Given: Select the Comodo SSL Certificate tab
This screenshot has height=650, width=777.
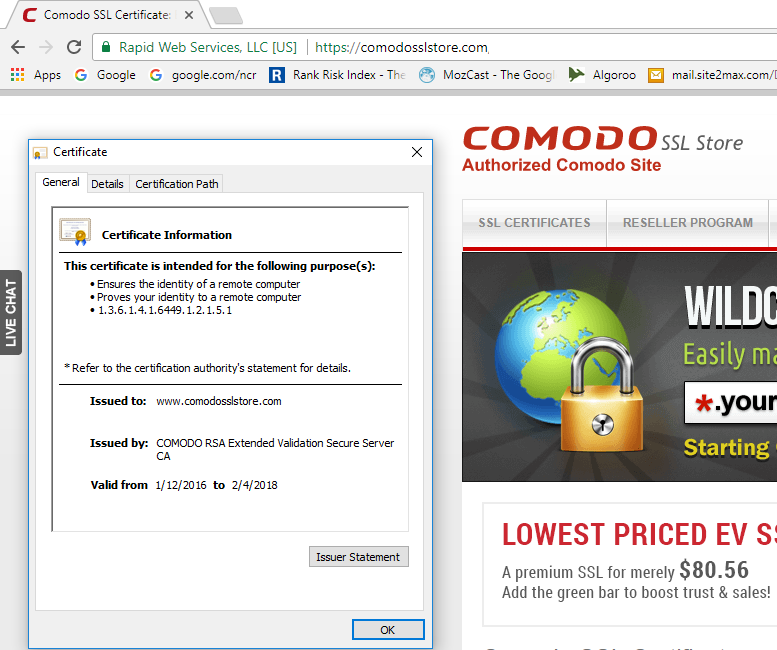Looking at the screenshot, I should tap(106, 15).
